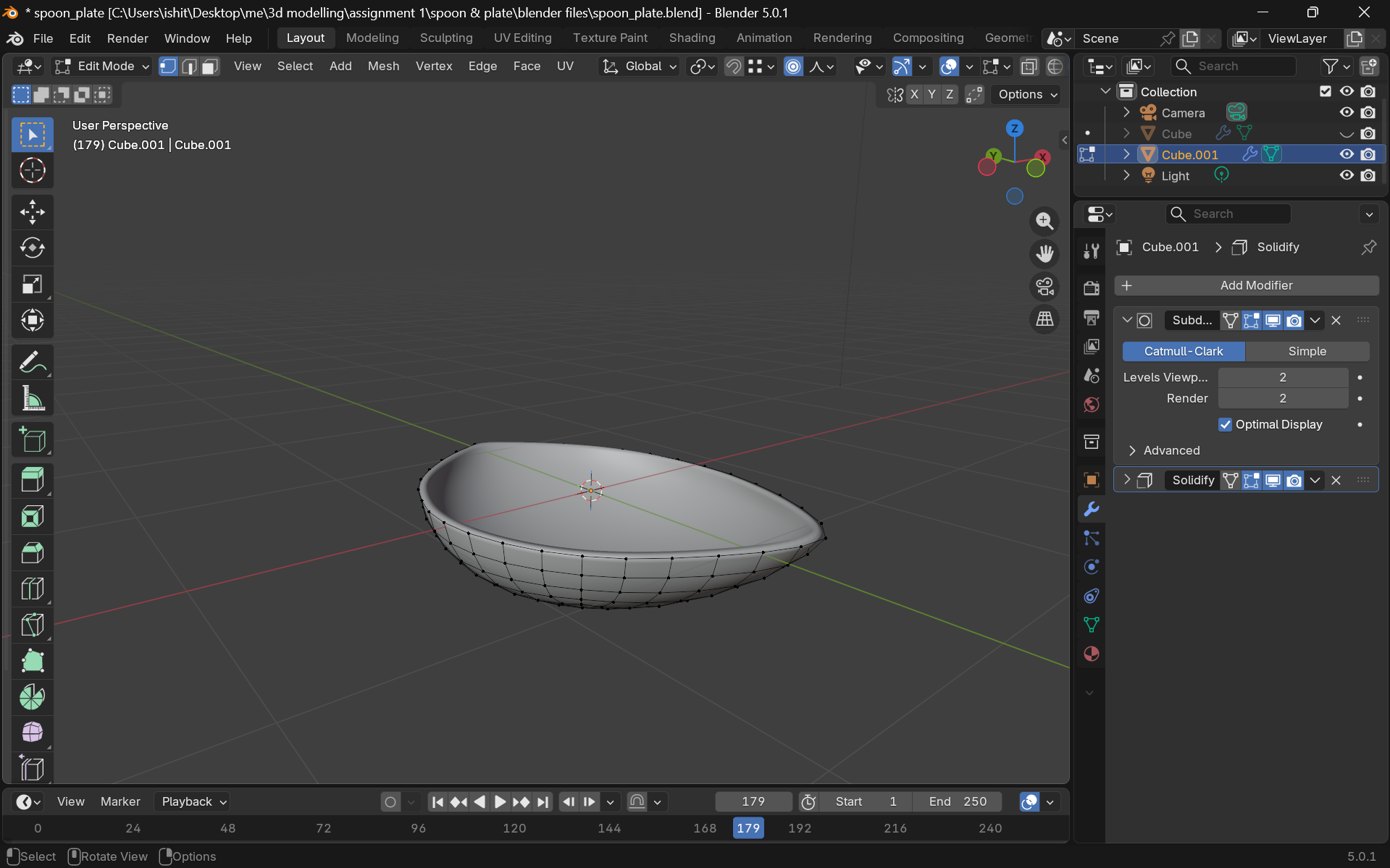Toggle Subdivision modifier edit mode display
Screen dimensions: 1390x868
click(1252, 321)
